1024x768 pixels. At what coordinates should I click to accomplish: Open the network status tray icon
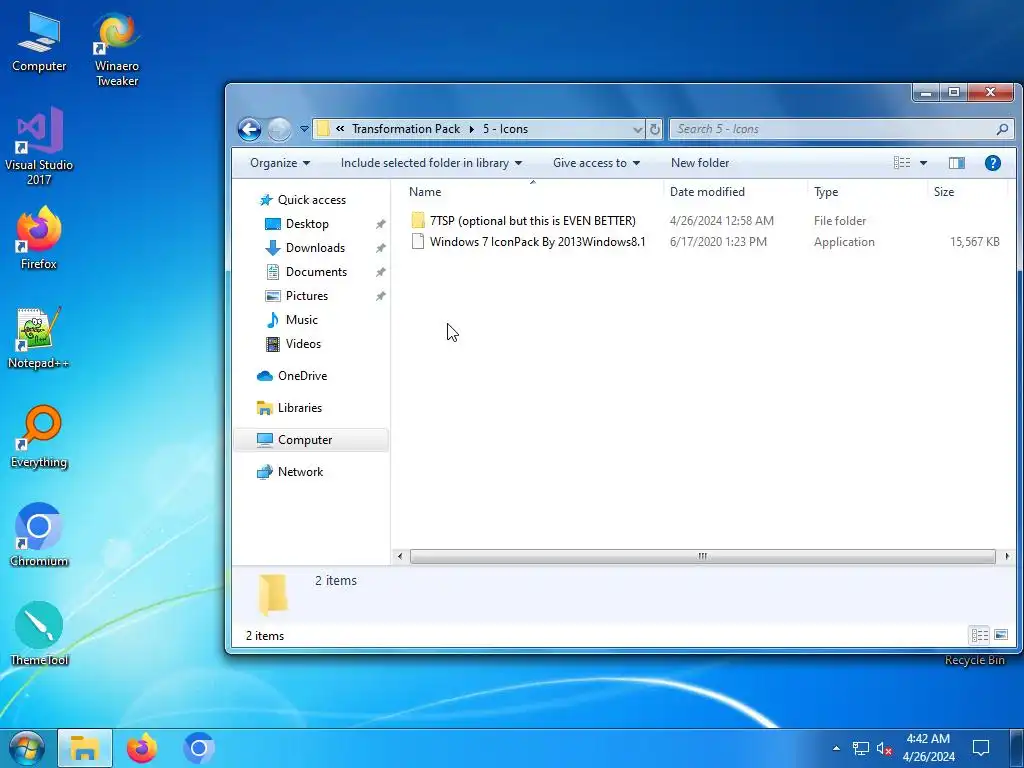tap(861, 748)
